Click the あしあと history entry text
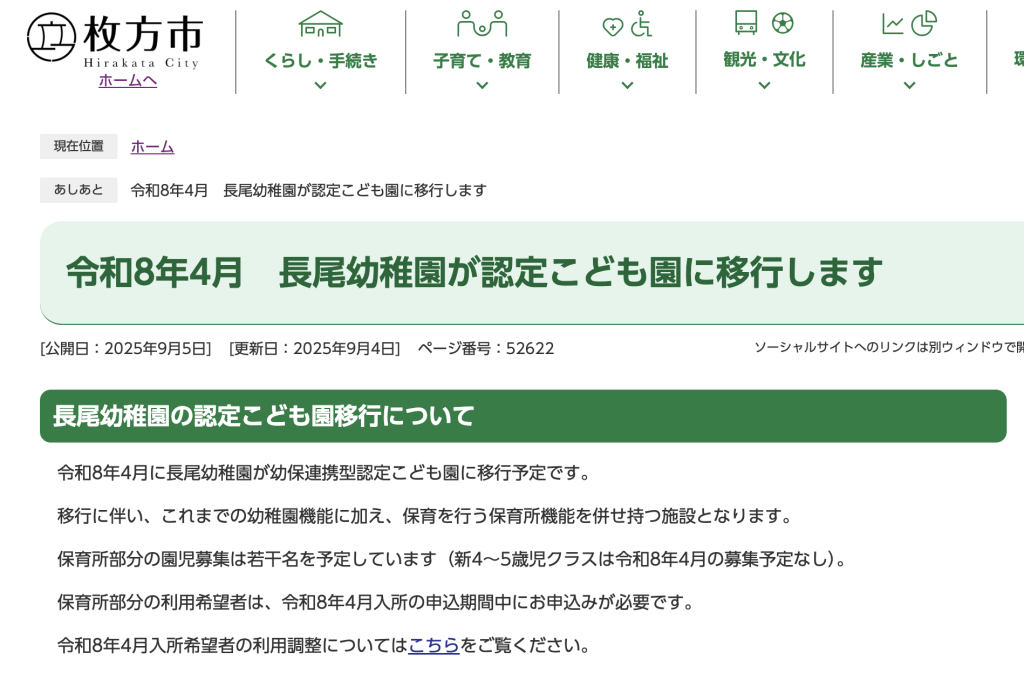This screenshot has height=680, width=1024. click(308, 190)
